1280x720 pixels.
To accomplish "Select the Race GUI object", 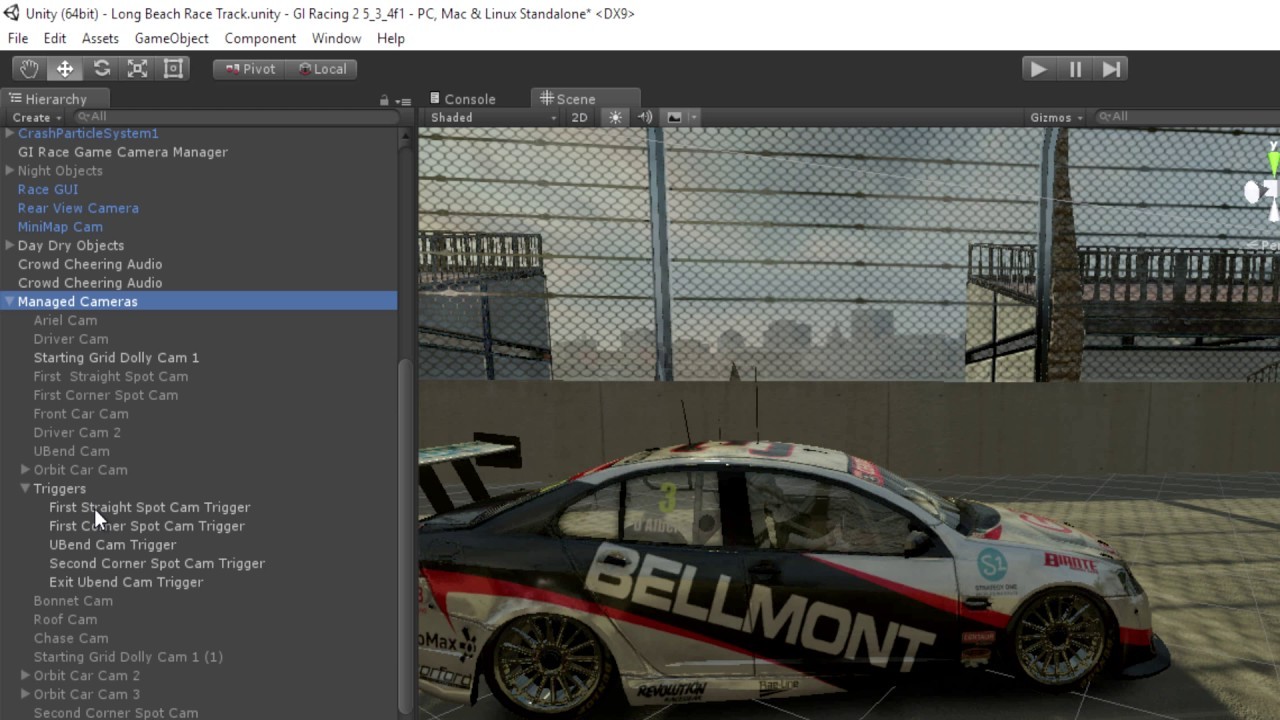I will (48, 189).
